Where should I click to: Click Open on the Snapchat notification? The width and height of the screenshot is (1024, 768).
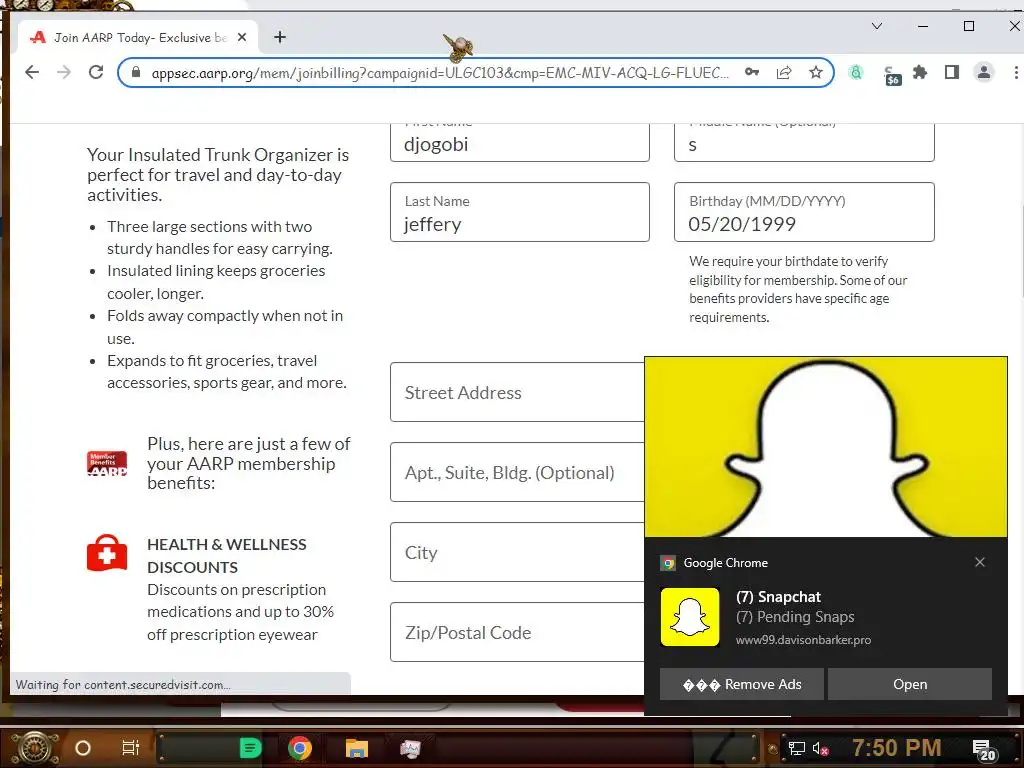tap(910, 684)
